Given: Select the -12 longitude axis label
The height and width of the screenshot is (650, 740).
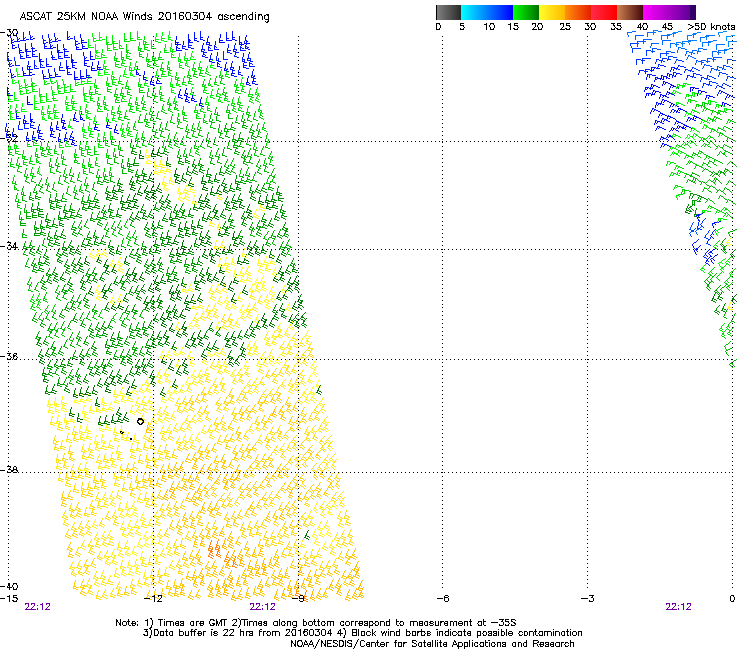Looking at the screenshot, I should (x=153, y=598).
